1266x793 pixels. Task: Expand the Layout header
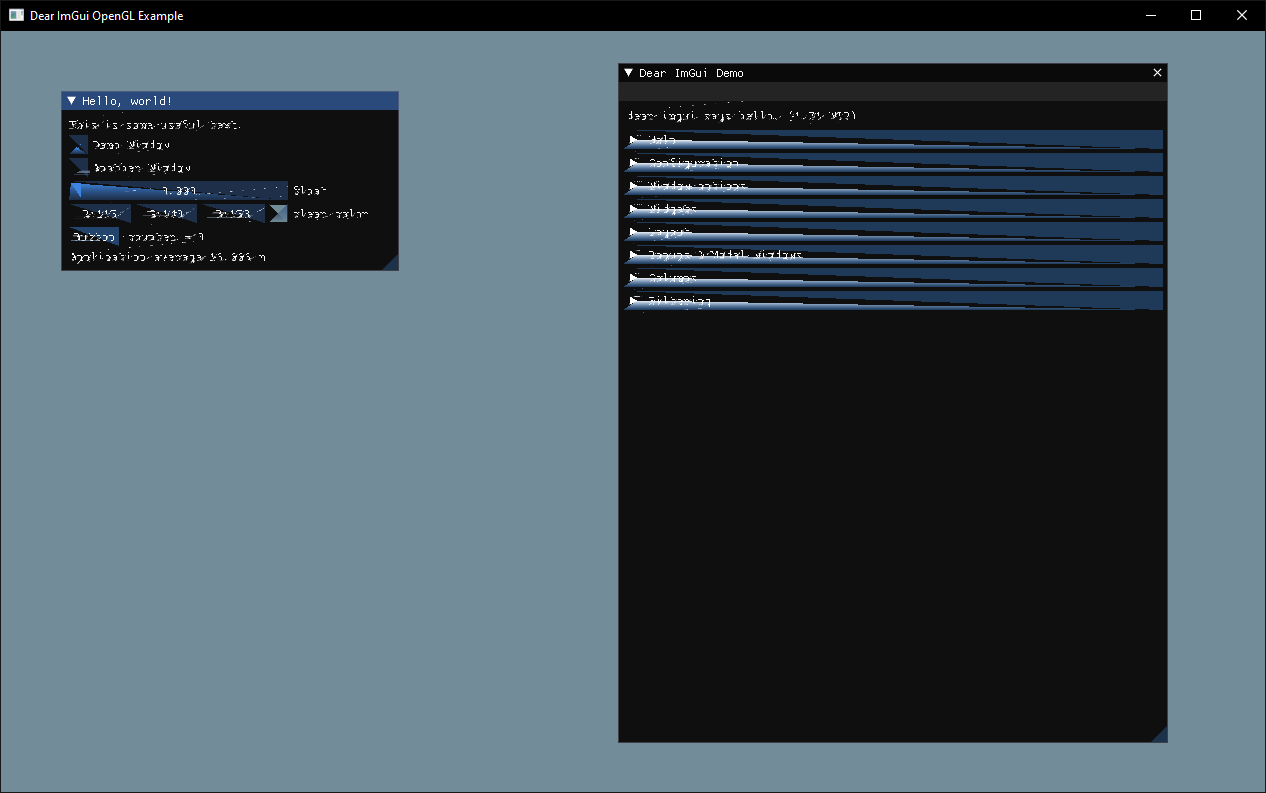(x=893, y=232)
